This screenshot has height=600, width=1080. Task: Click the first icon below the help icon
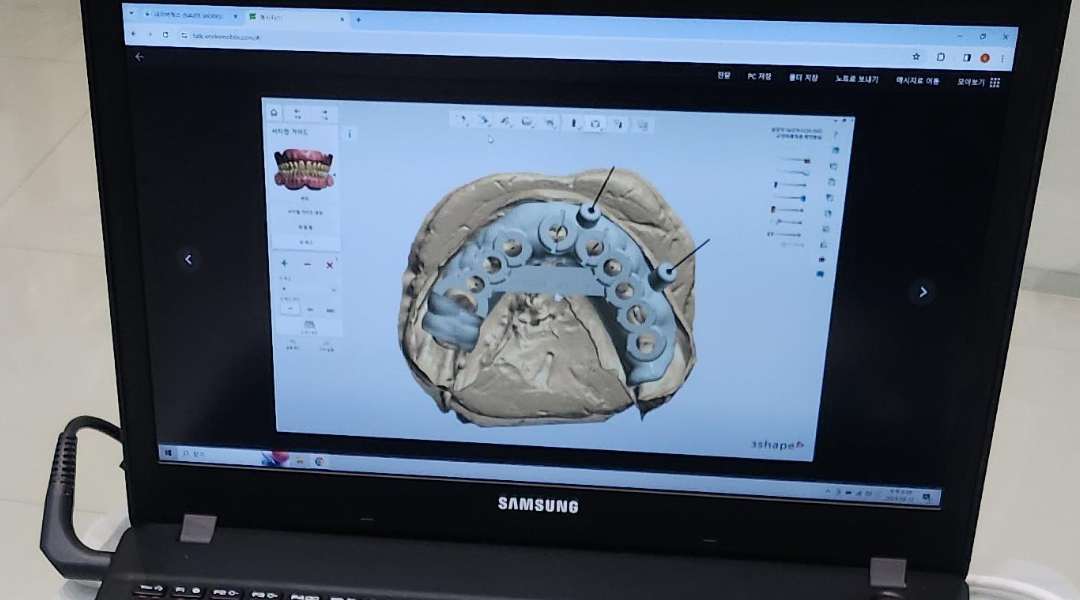tap(835, 150)
